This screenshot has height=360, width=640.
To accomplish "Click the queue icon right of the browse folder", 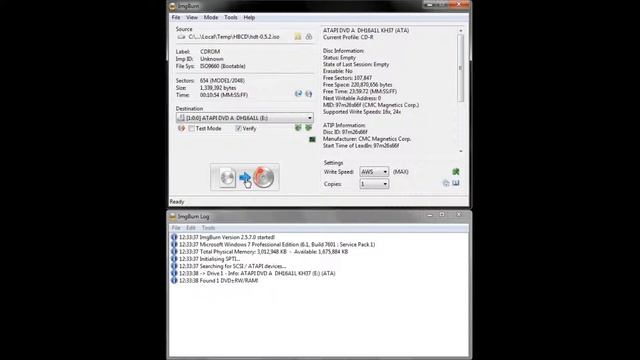I will pos(309,37).
